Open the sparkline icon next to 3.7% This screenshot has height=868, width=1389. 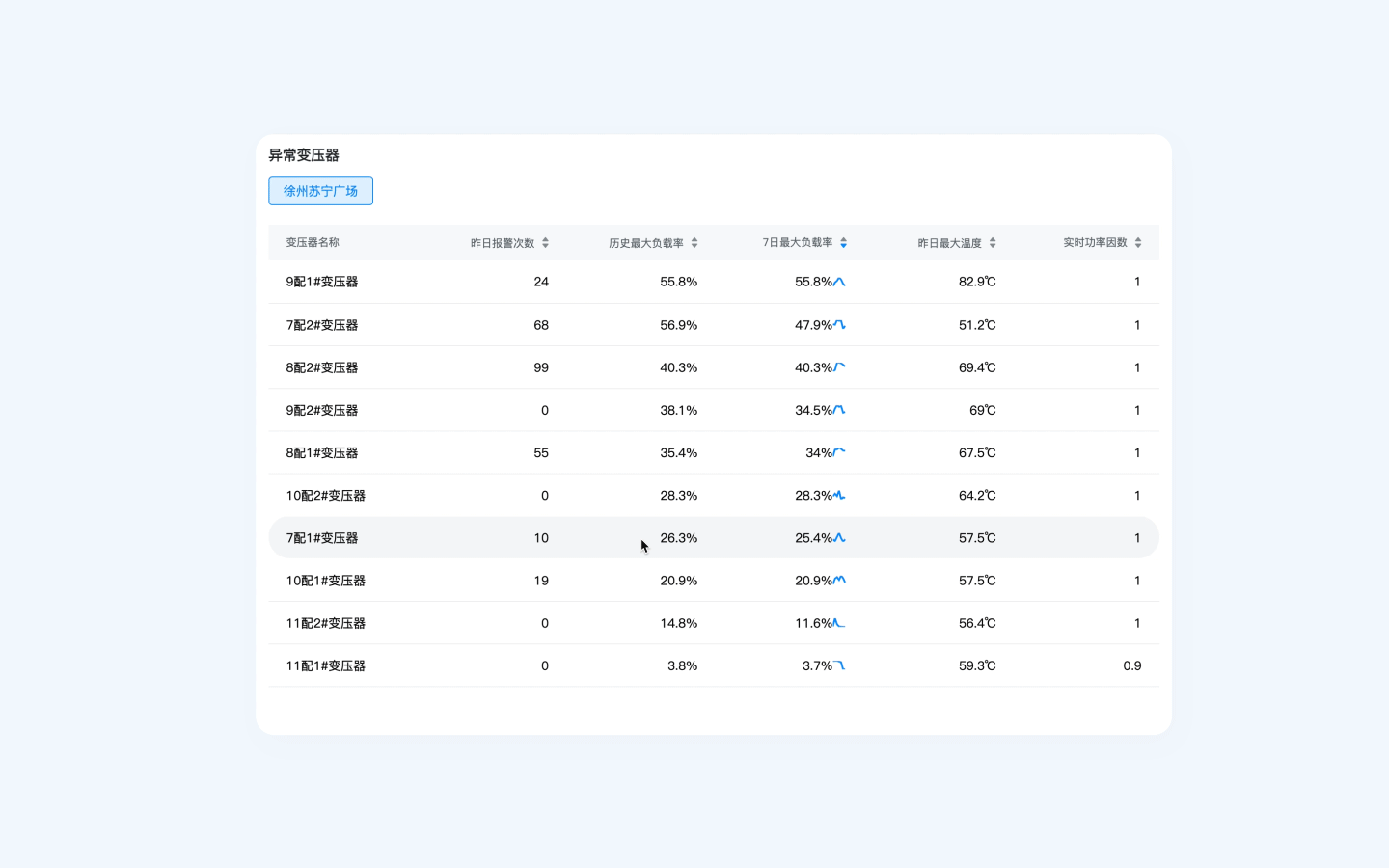pos(839,665)
